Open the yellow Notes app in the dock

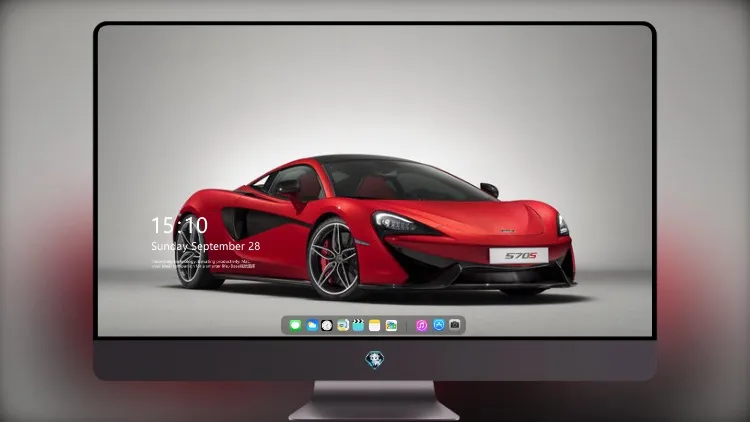coord(375,325)
